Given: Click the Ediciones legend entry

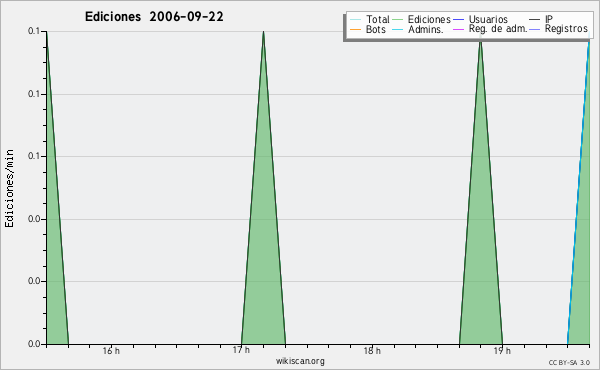Looking at the screenshot, I should tap(422, 19).
